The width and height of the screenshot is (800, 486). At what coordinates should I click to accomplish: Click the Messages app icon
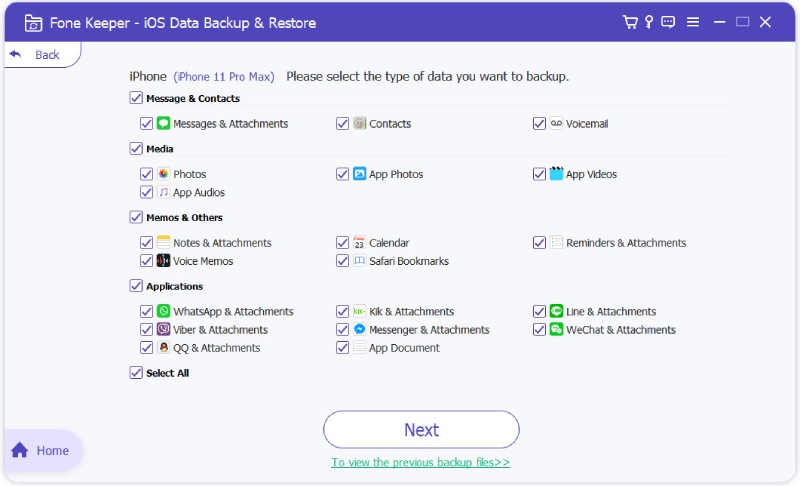(163, 123)
